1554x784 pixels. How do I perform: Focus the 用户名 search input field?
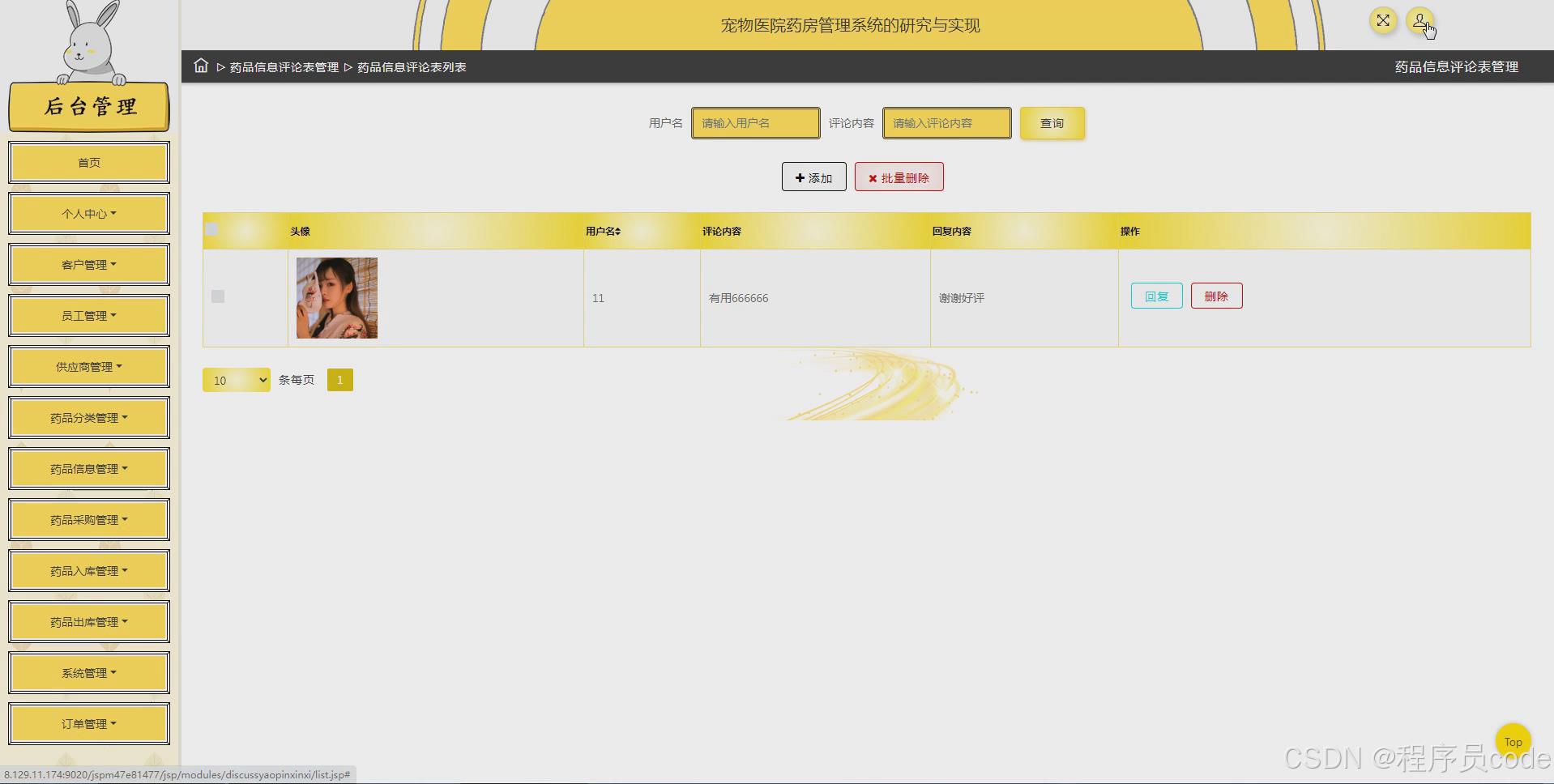click(755, 123)
